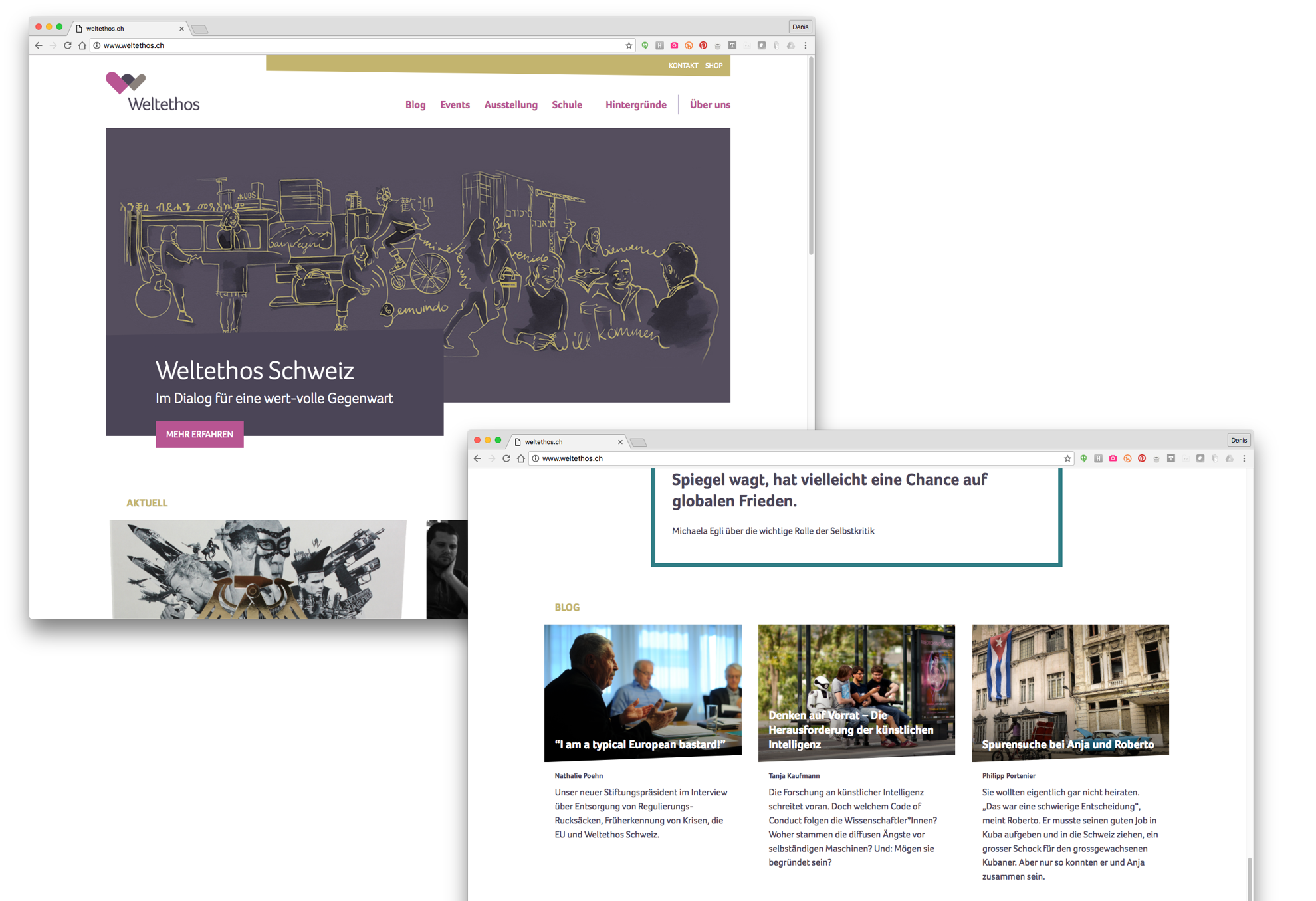Click home icon in back browser window
This screenshot has width=1316, height=901.
tap(82, 45)
